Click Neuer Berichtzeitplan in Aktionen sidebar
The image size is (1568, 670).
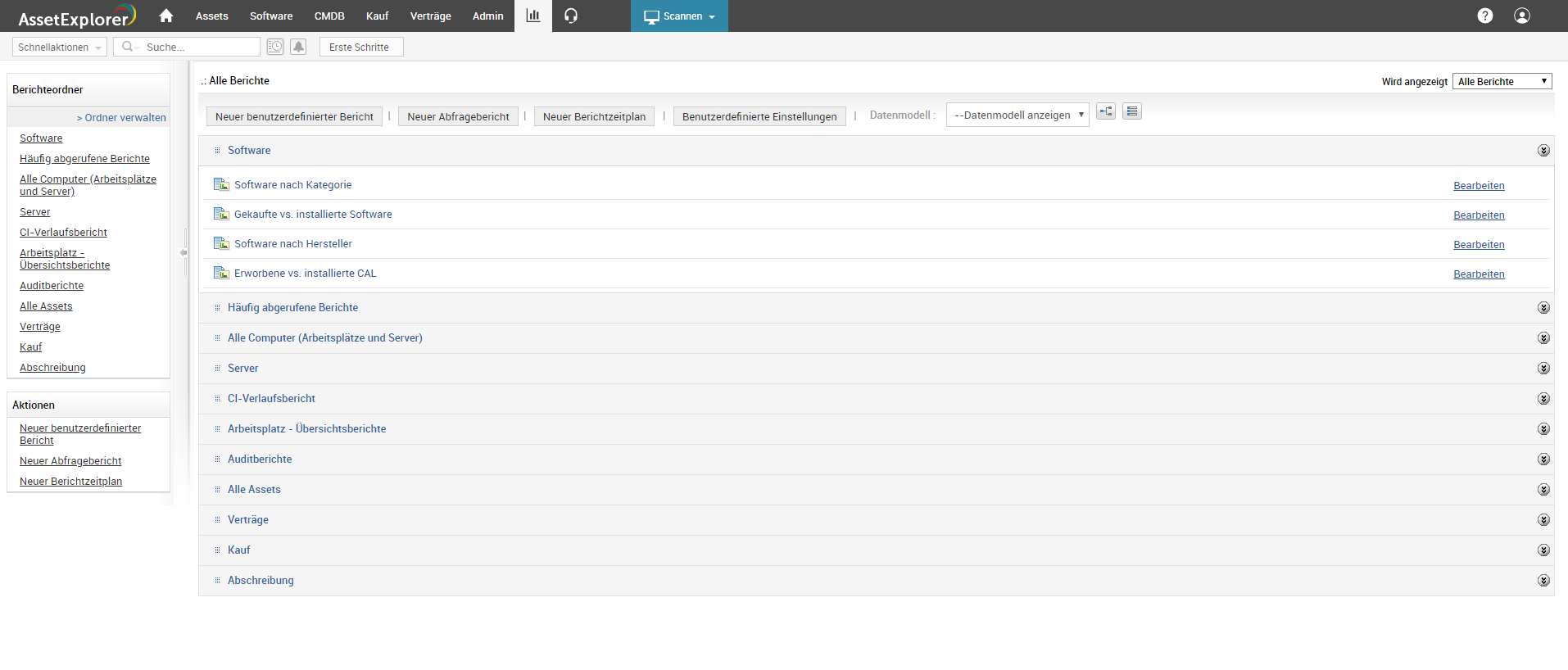[70, 482]
